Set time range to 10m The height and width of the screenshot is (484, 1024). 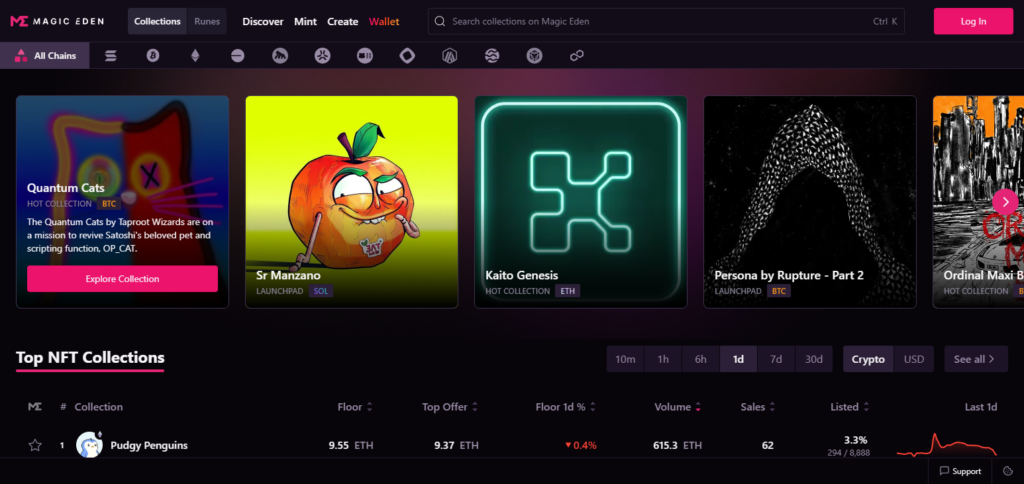coord(626,359)
